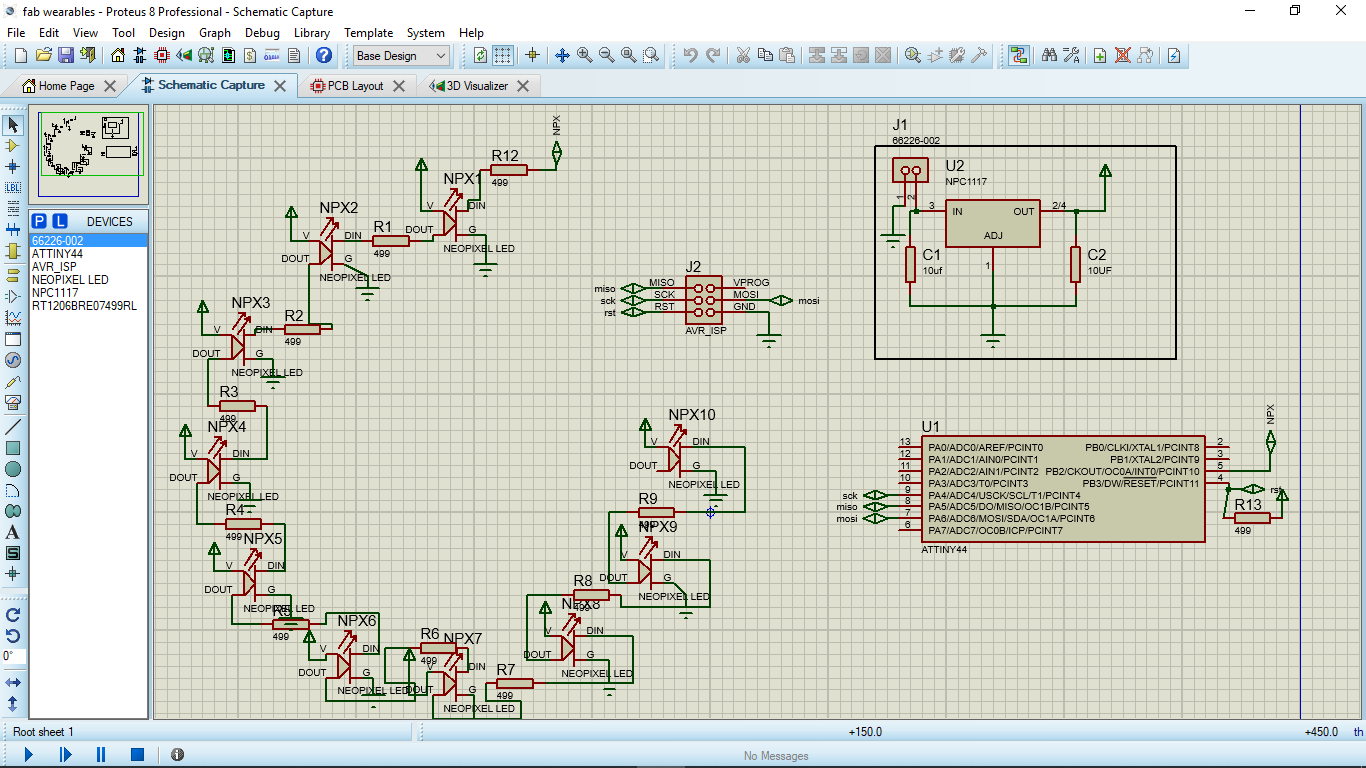Start the simulation with Play button
The image size is (1366, 768).
pyautogui.click(x=28, y=755)
